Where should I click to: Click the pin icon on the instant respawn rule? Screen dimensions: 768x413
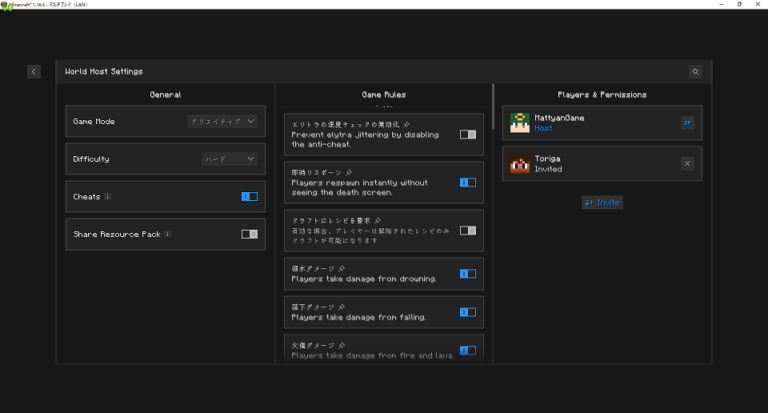pos(348,173)
